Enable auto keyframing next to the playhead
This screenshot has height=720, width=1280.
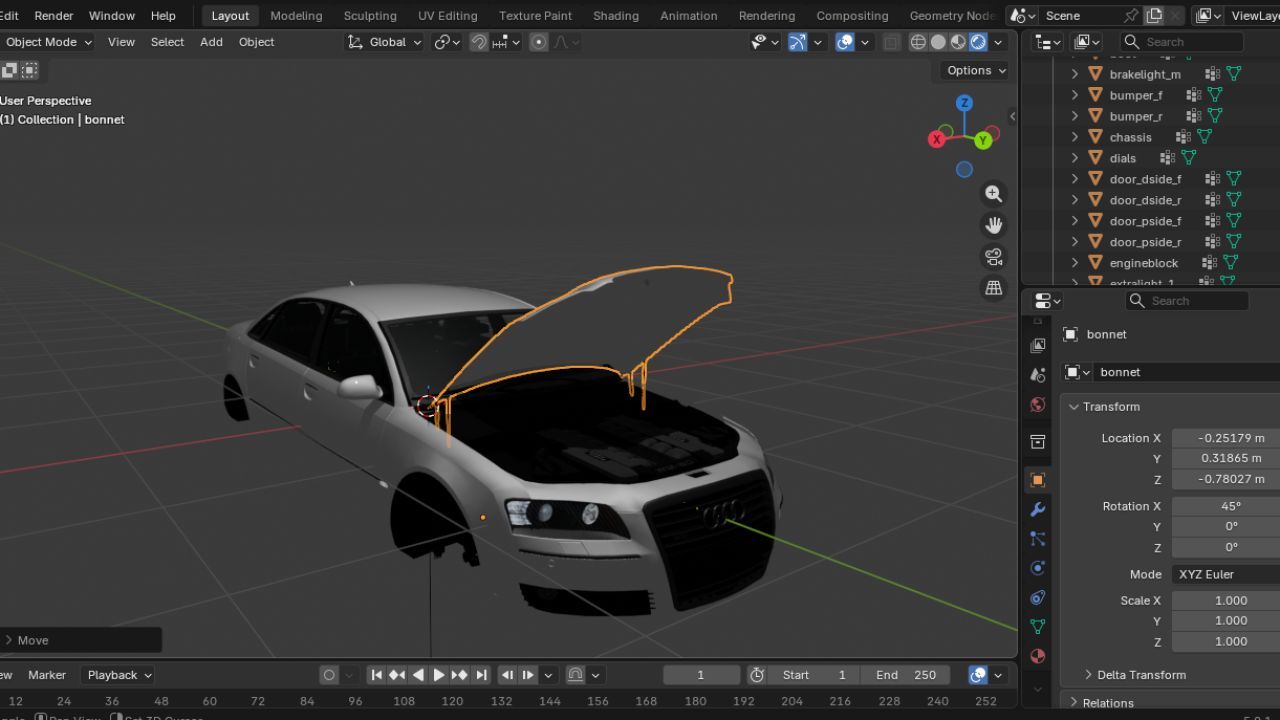pos(329,674)
